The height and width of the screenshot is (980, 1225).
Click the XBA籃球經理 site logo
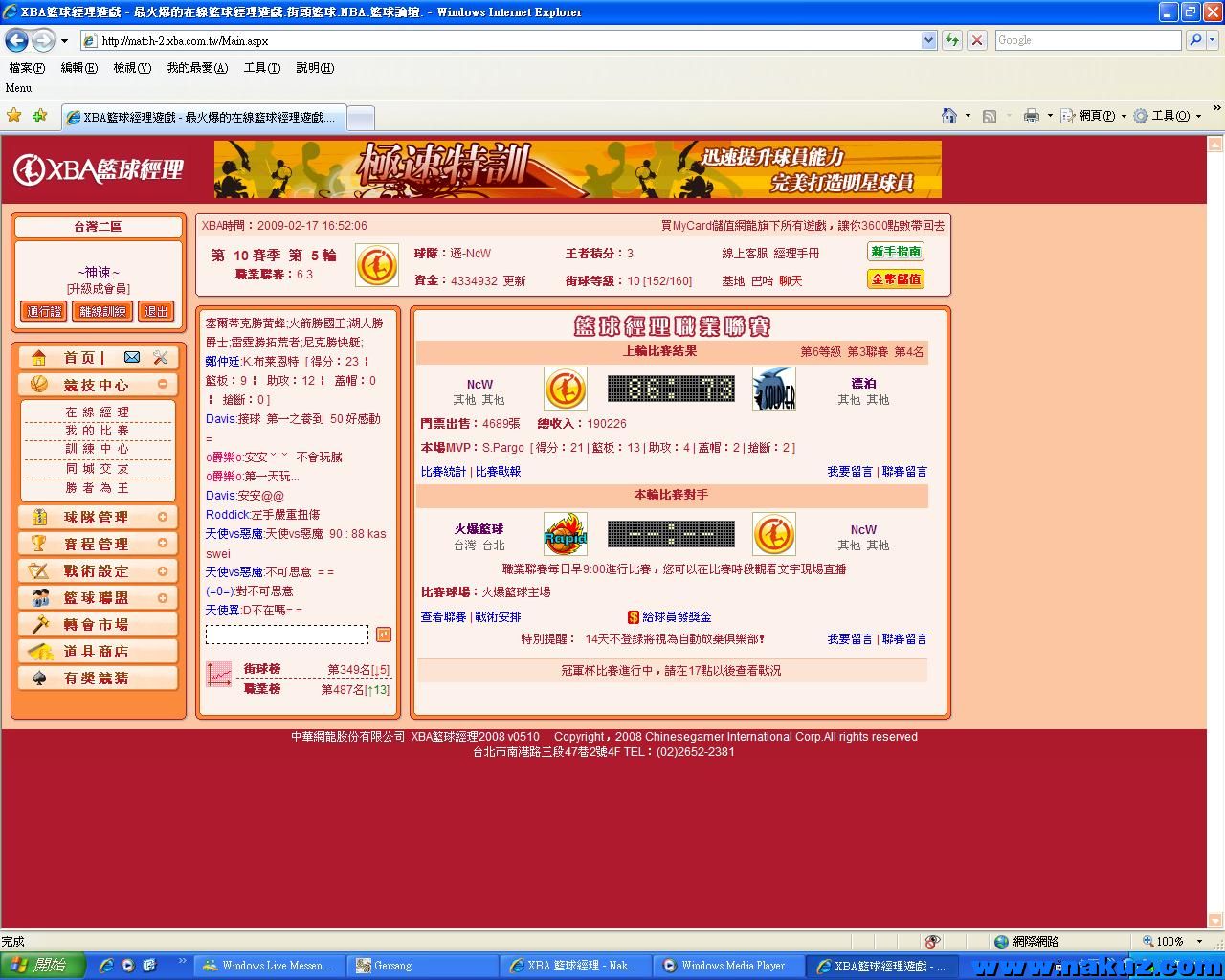[98, 169]
